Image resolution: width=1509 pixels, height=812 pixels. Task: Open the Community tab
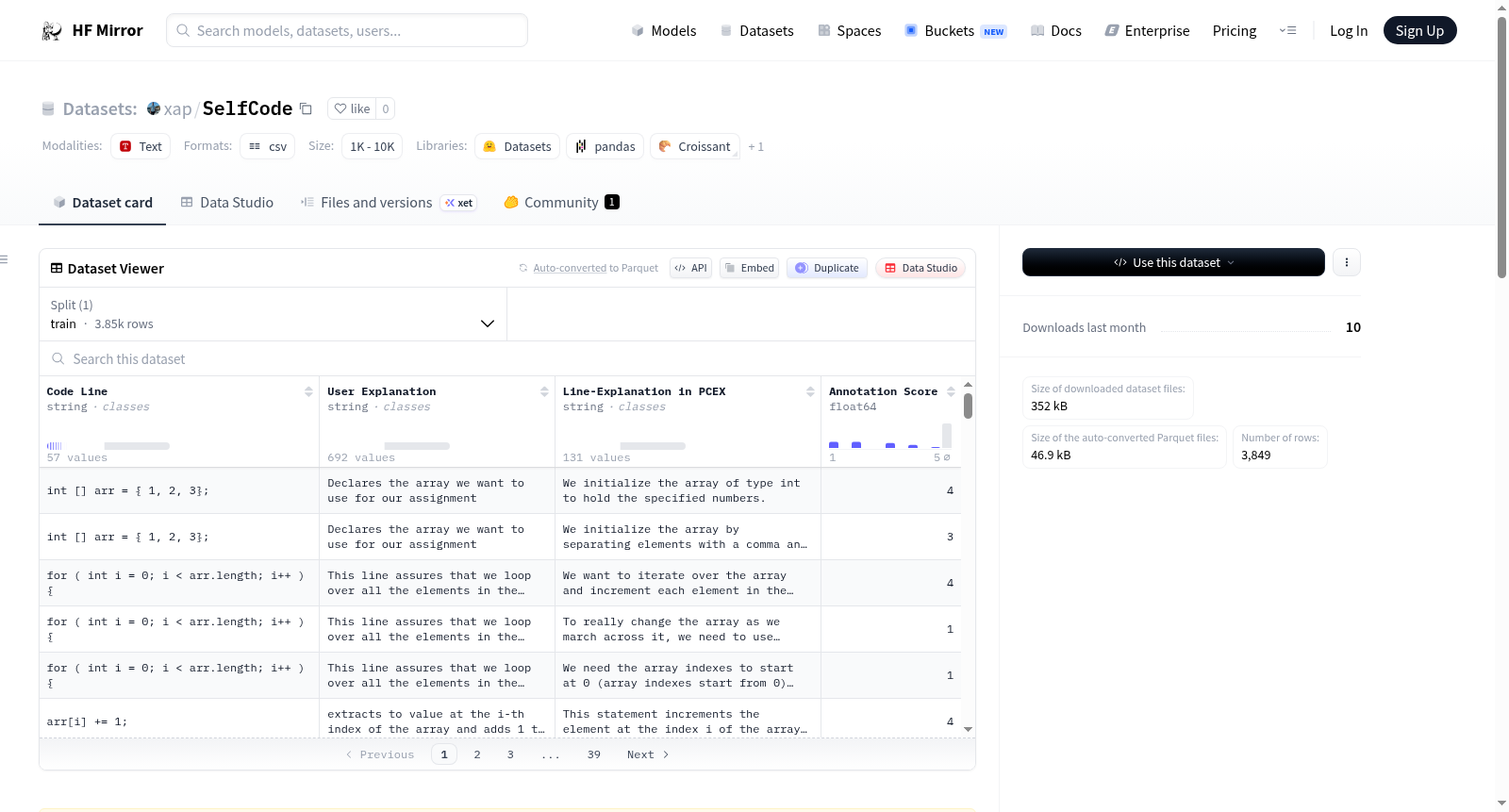561,203
